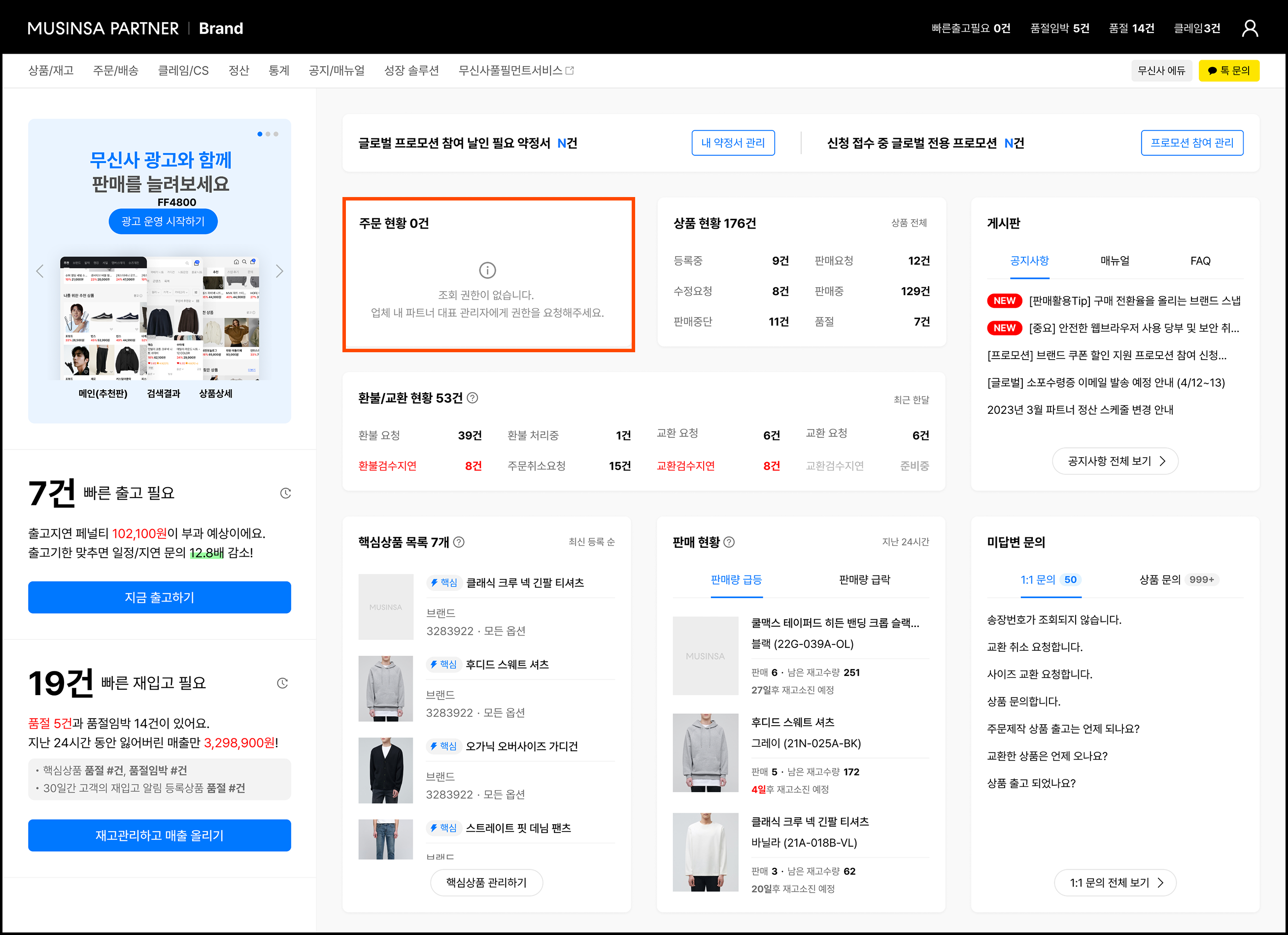Click help icon next to 환불/교환 현황
Image resolution: width=1288 pixels, height=935 pixels.
(473, 398)
